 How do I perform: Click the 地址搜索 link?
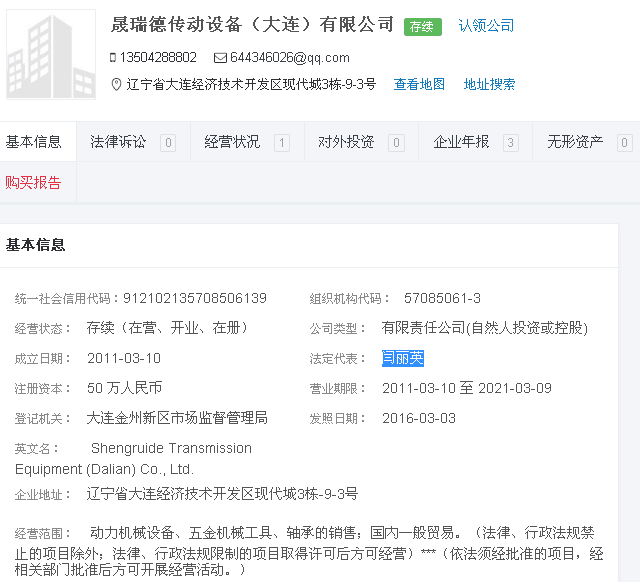pos(489,85)
